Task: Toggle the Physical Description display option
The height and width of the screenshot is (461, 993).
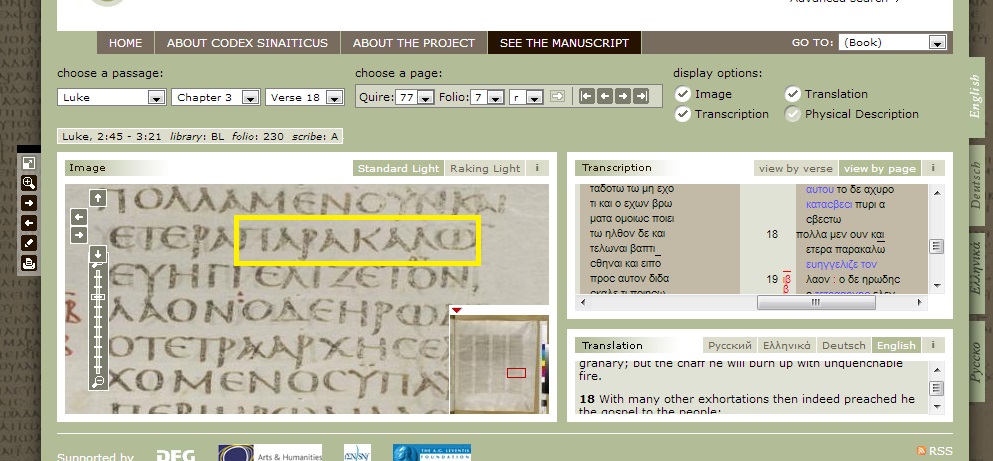Action: click(x=793, y=114)
